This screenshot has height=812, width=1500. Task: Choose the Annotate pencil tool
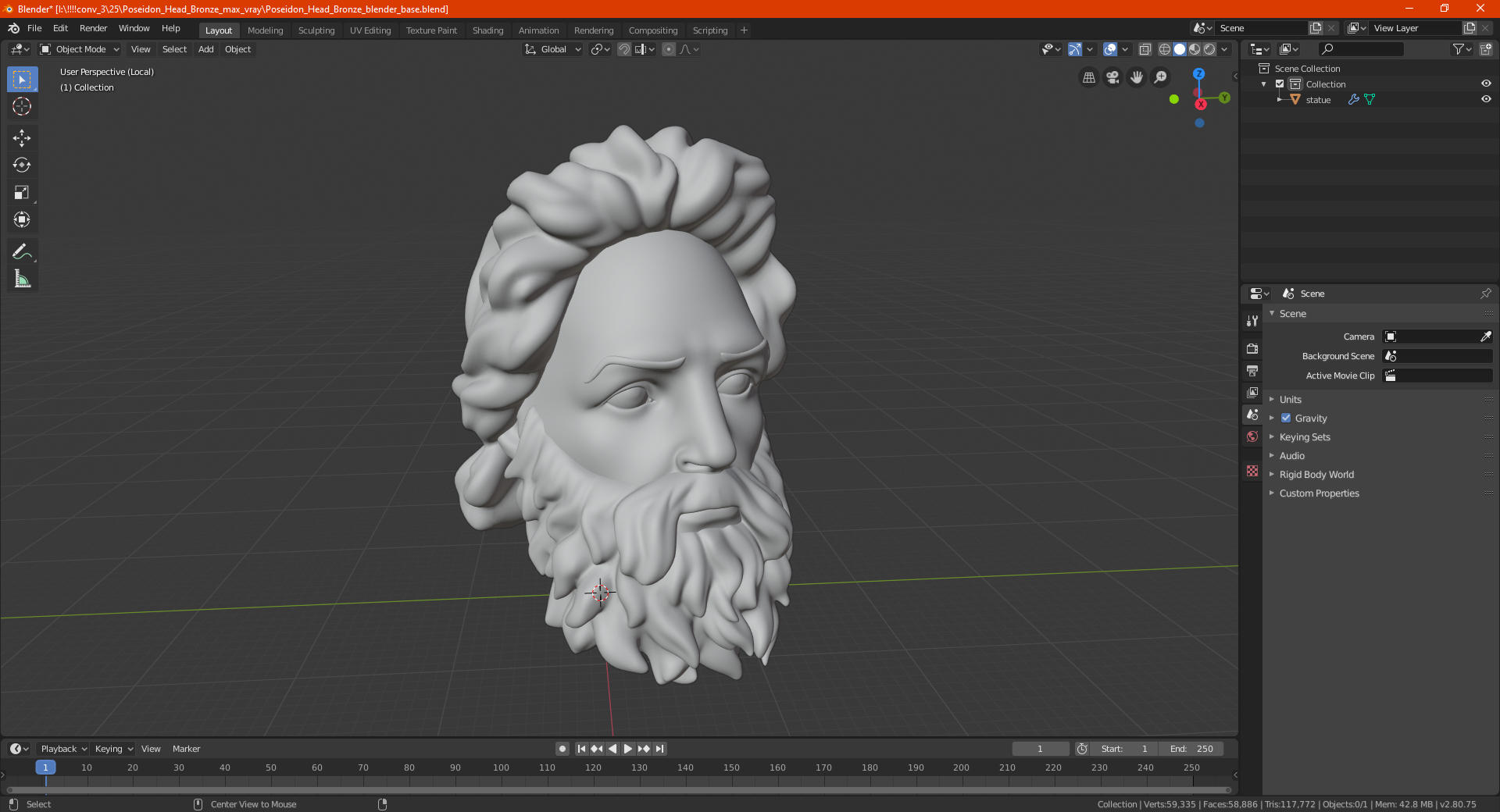(22, 251)
